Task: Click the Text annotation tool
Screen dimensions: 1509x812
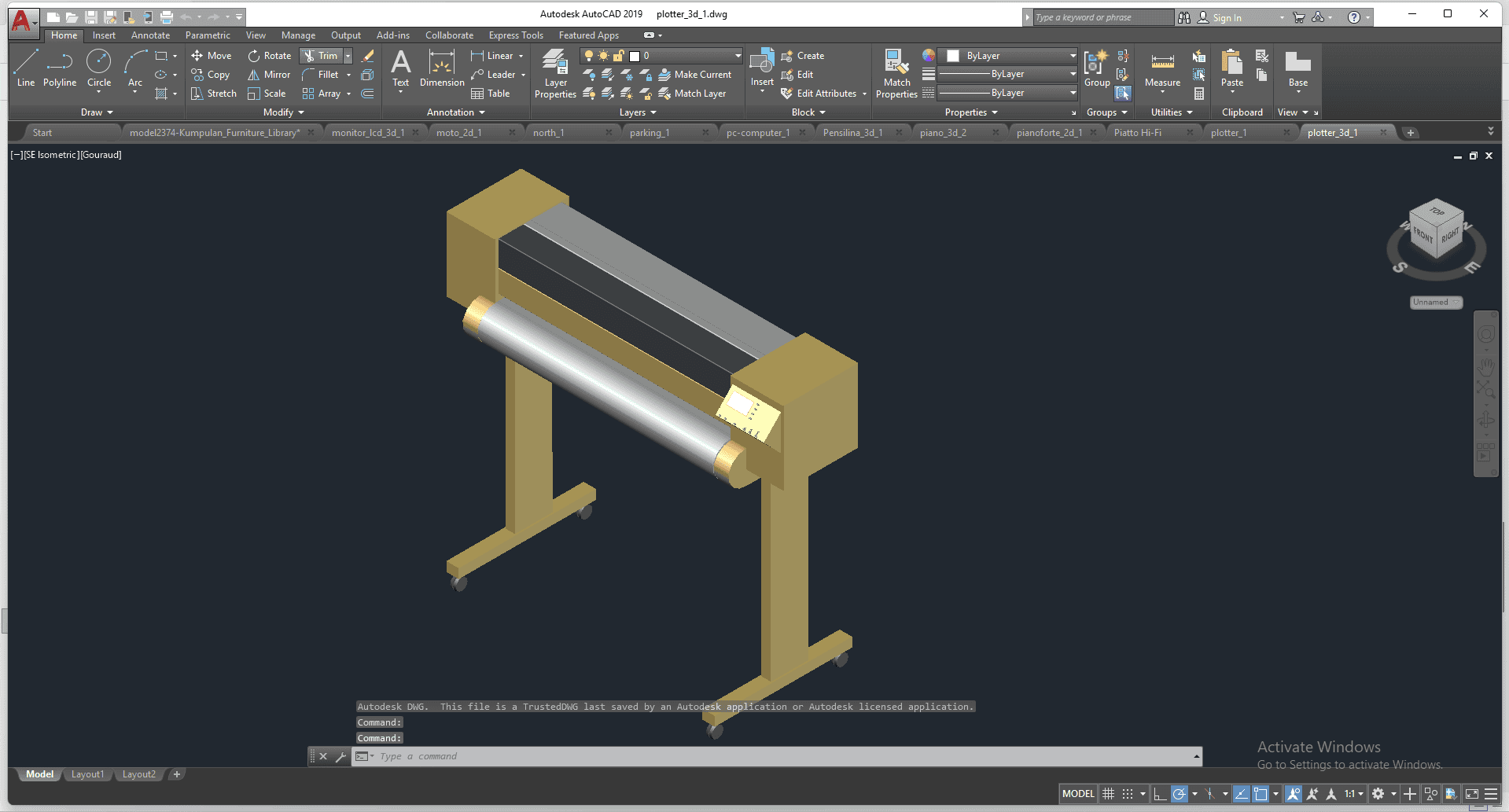Action: [400, 68]
